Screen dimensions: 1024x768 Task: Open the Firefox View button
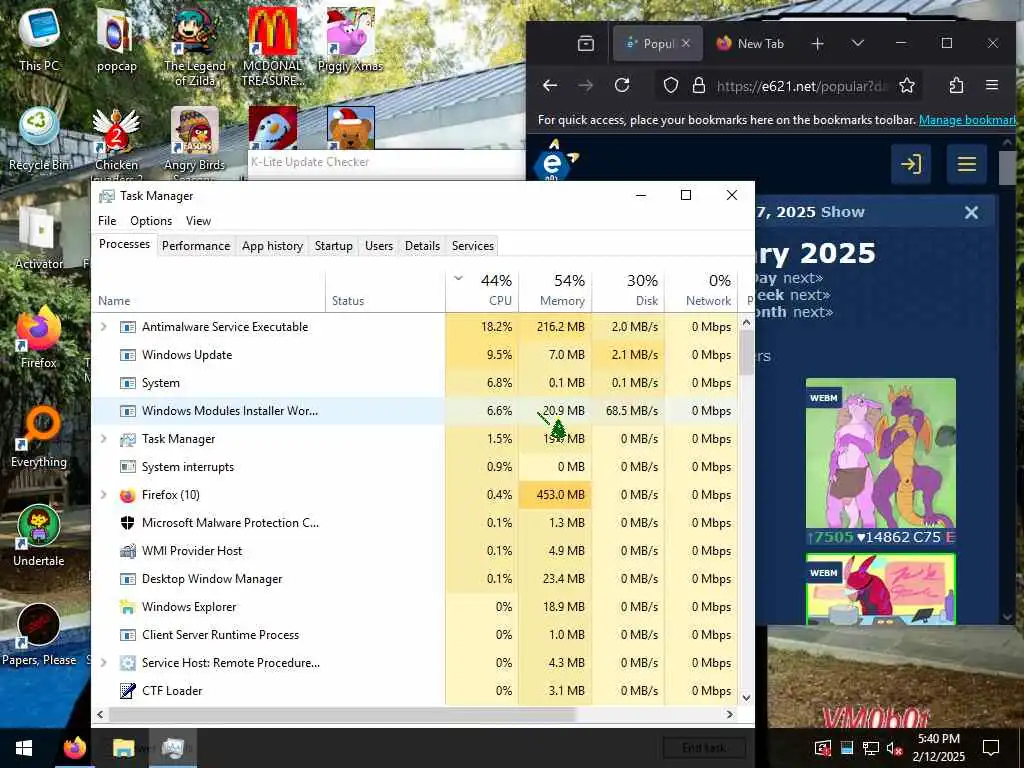586,44
